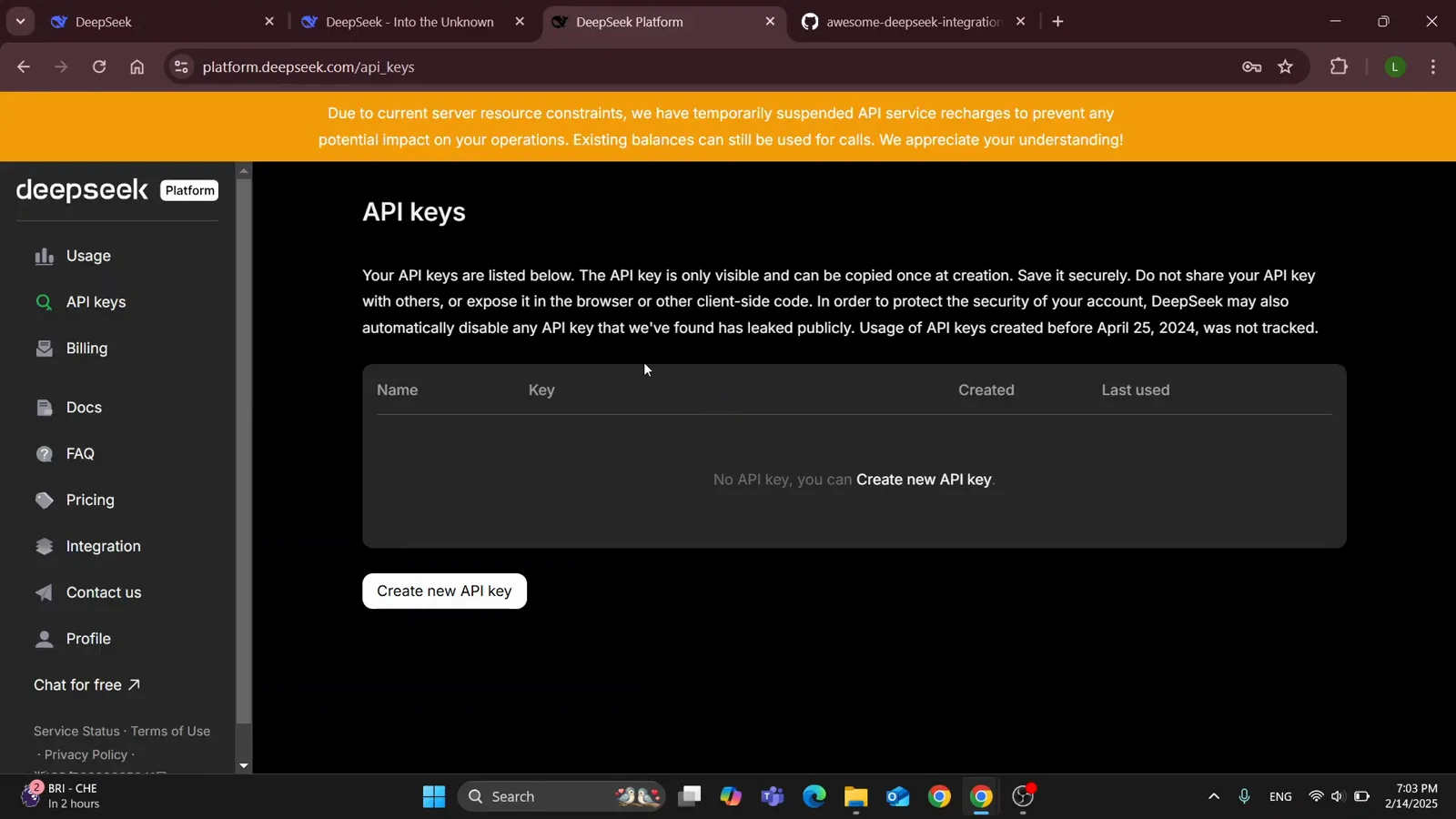This screenshot has width=1456, height=819.
Task: Show hidden system tray icons chevron
Action: point(1213,797)
